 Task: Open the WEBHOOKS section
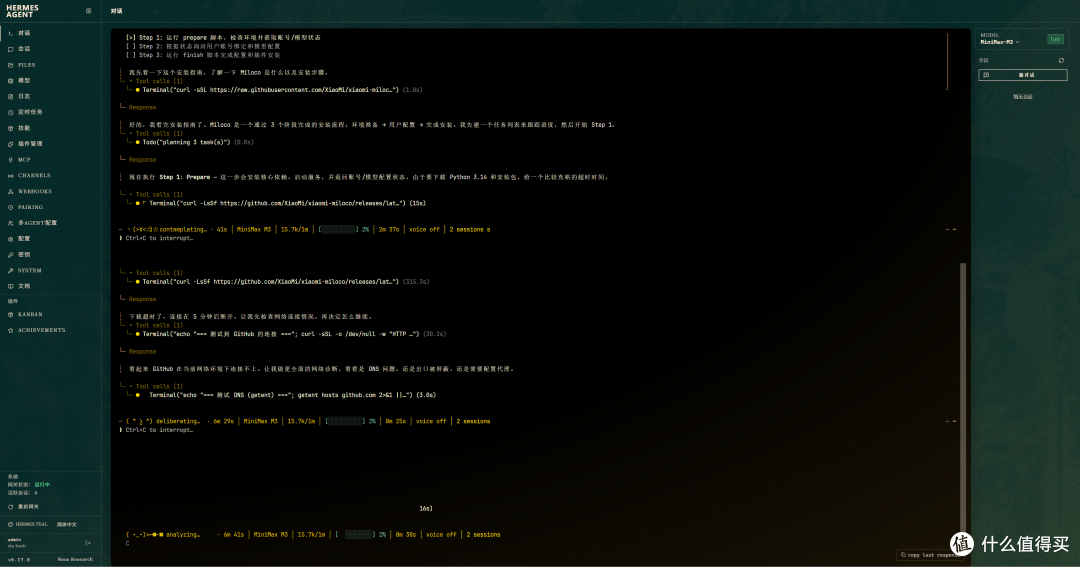pos(50,192)
